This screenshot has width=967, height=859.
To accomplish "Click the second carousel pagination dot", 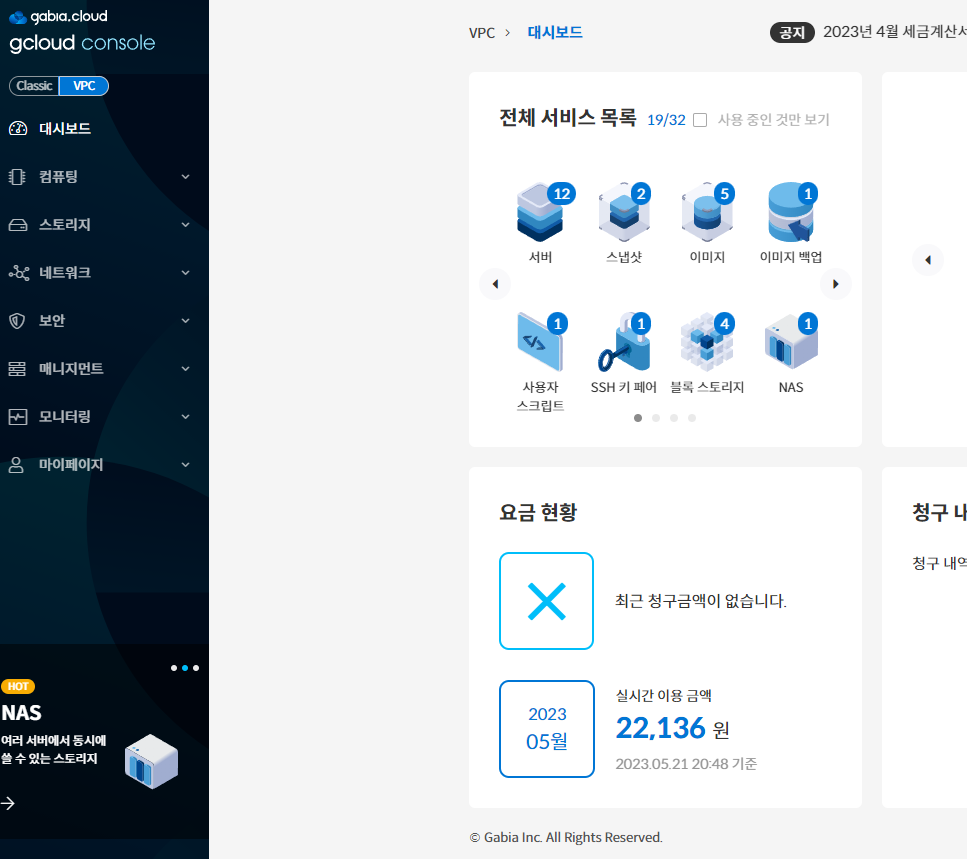I will [x=656, y=418].
